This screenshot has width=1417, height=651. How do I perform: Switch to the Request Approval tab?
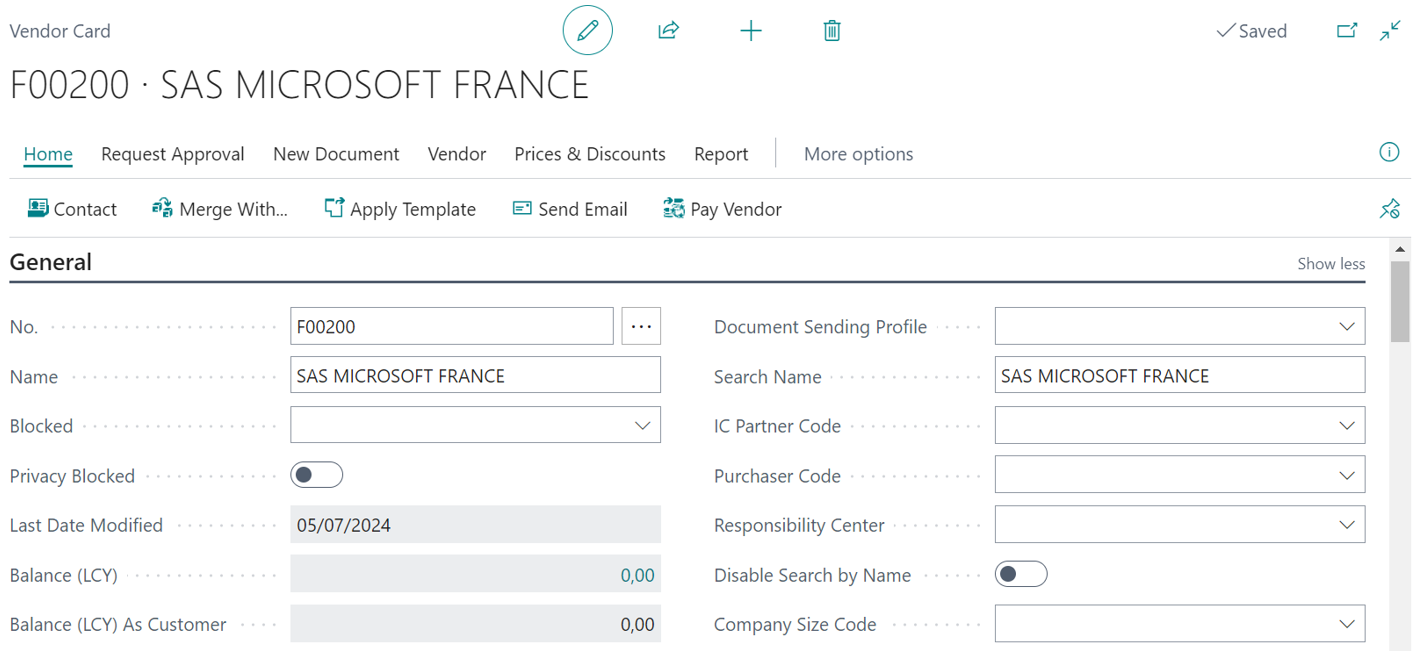(172, 154)
